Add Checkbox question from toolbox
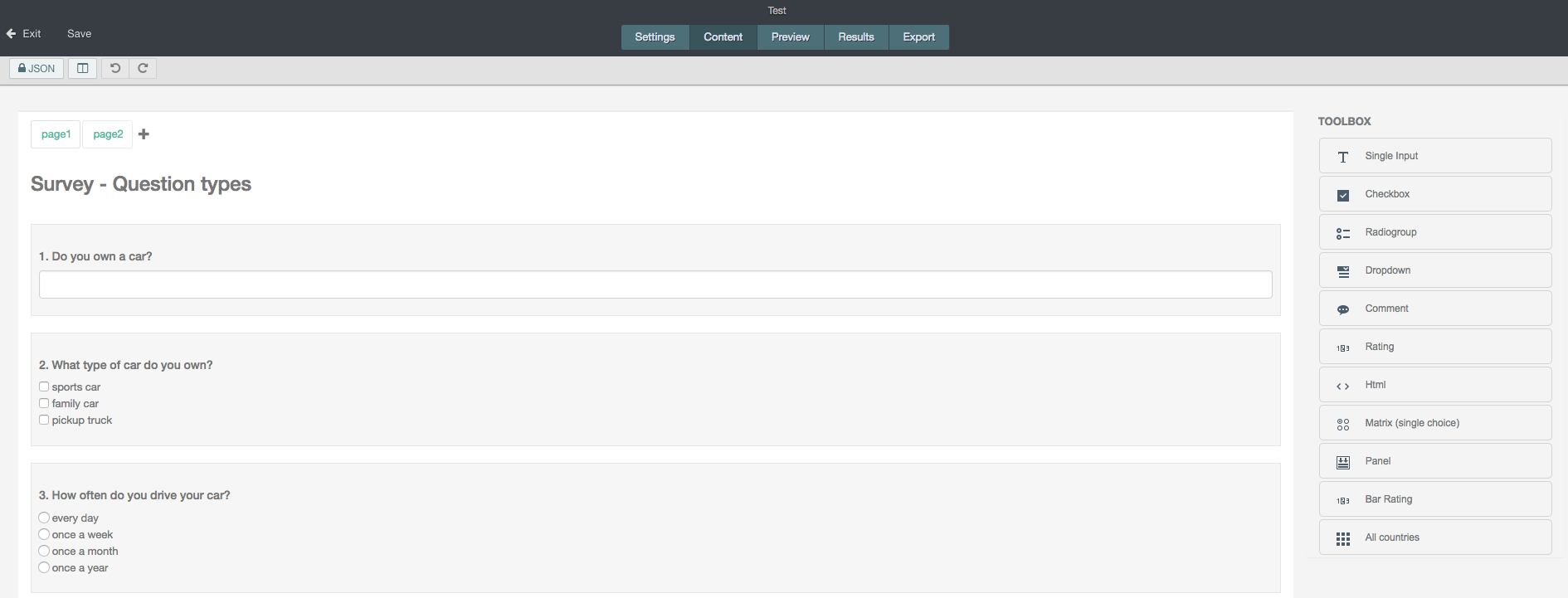Screen dimensions: 1568x598 (x=1435, y=194)
